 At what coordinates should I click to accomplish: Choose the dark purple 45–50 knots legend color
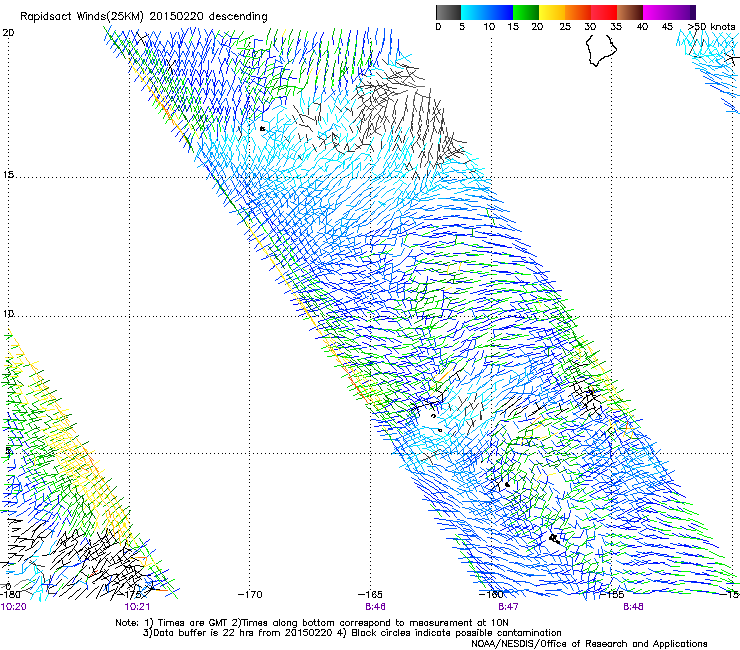682,12
